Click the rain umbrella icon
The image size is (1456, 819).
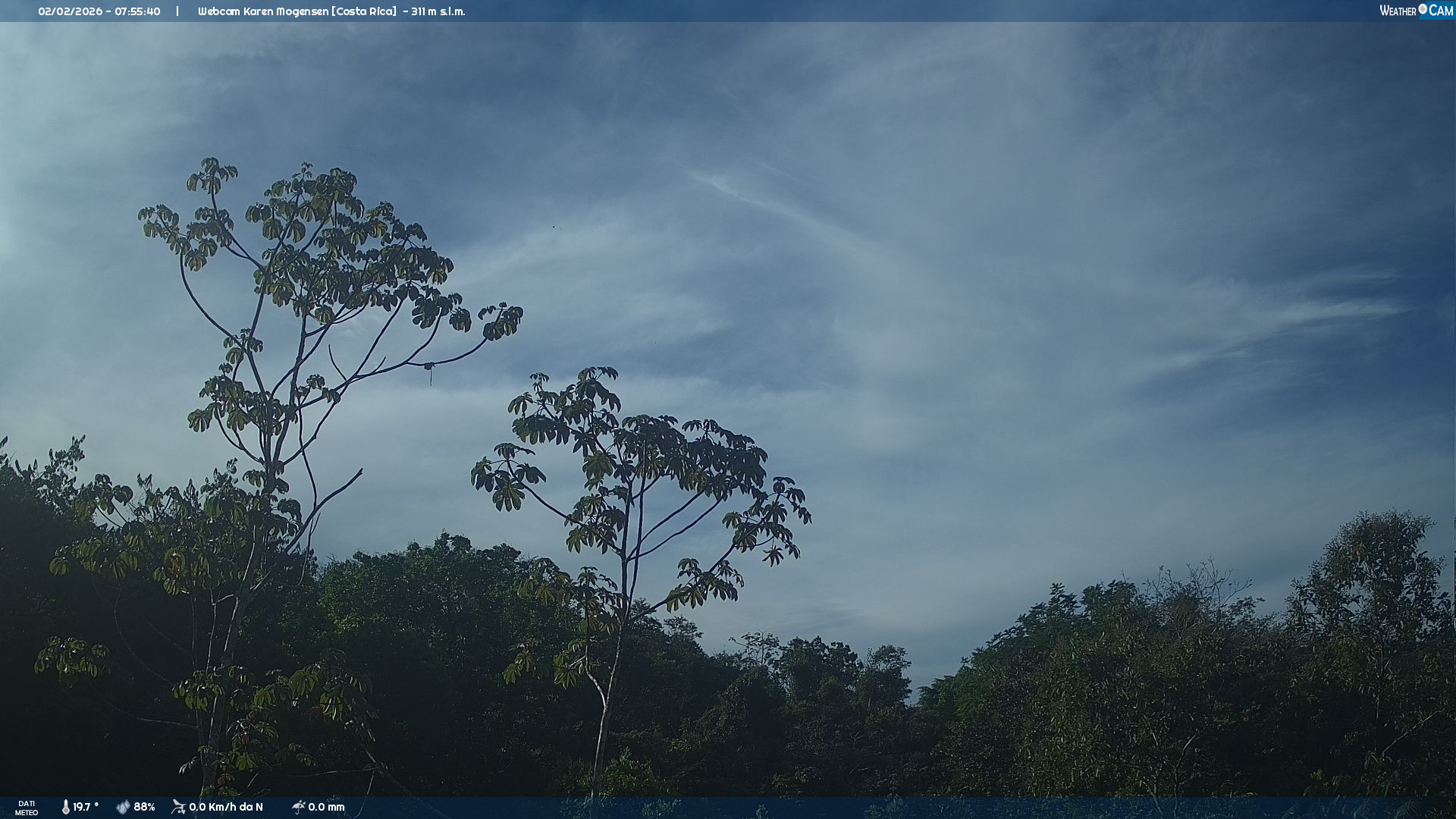(x=299, y=807)
